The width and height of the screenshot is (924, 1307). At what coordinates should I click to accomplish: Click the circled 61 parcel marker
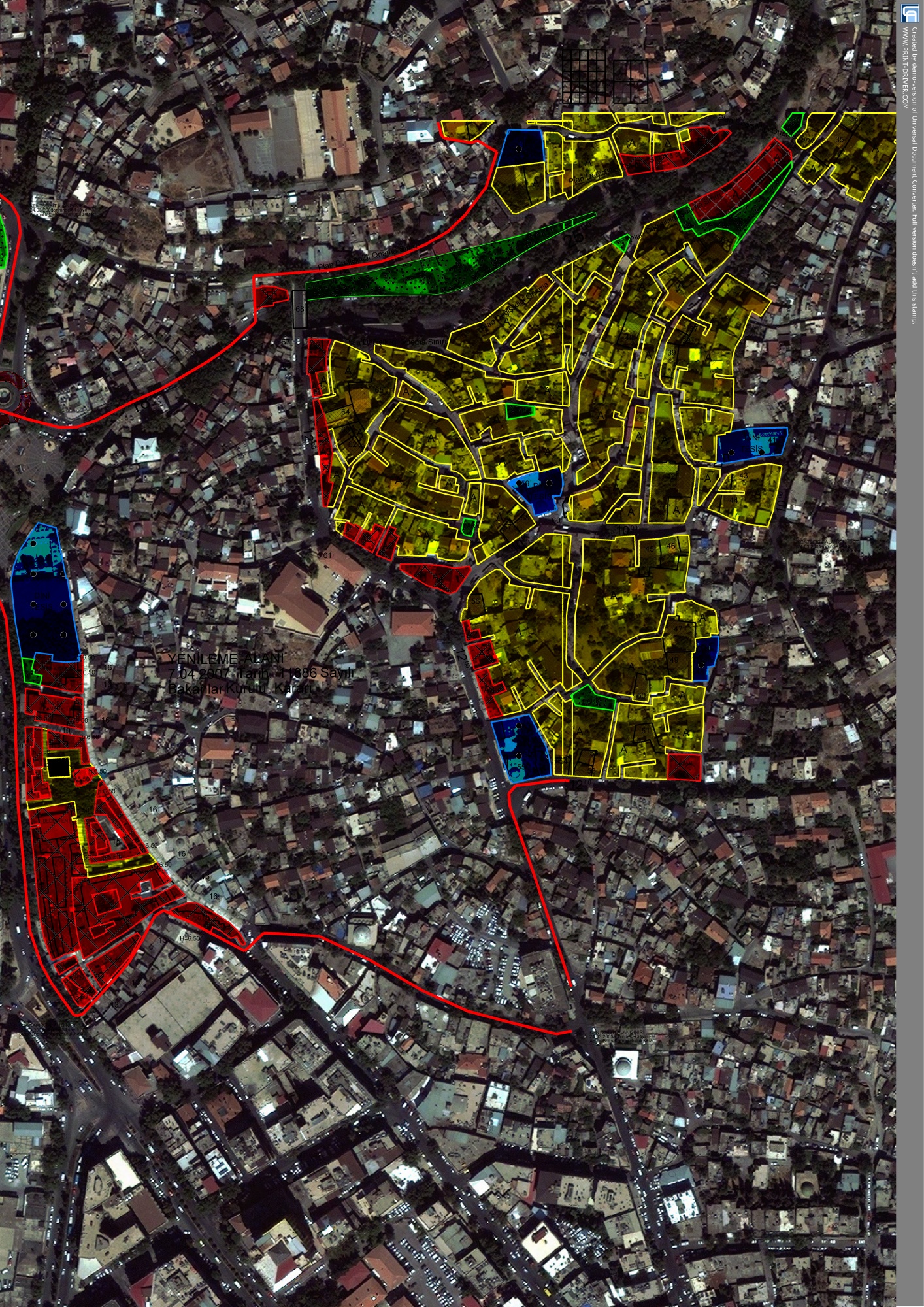point(327,555)
